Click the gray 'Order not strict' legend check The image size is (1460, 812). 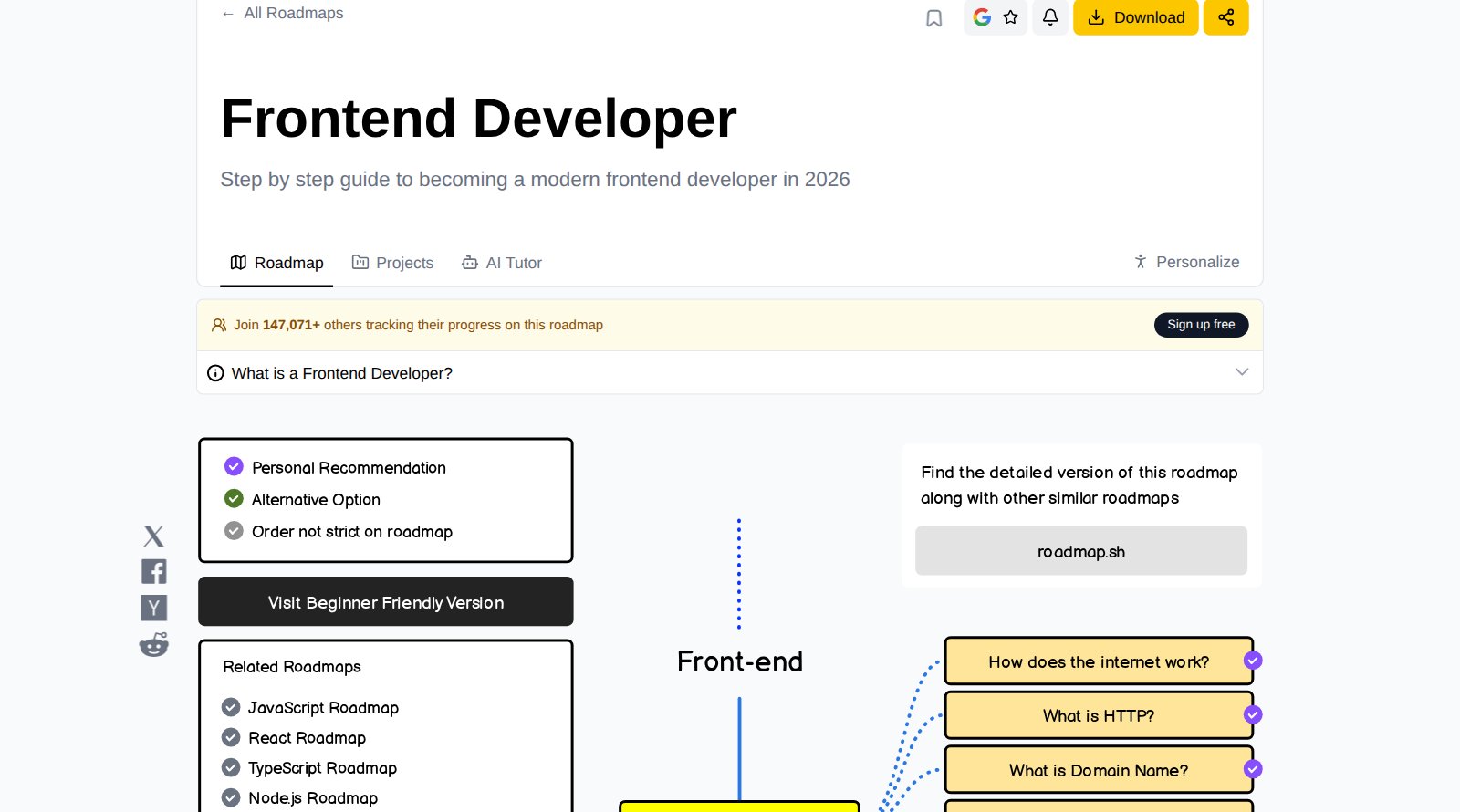coord(235,531)
